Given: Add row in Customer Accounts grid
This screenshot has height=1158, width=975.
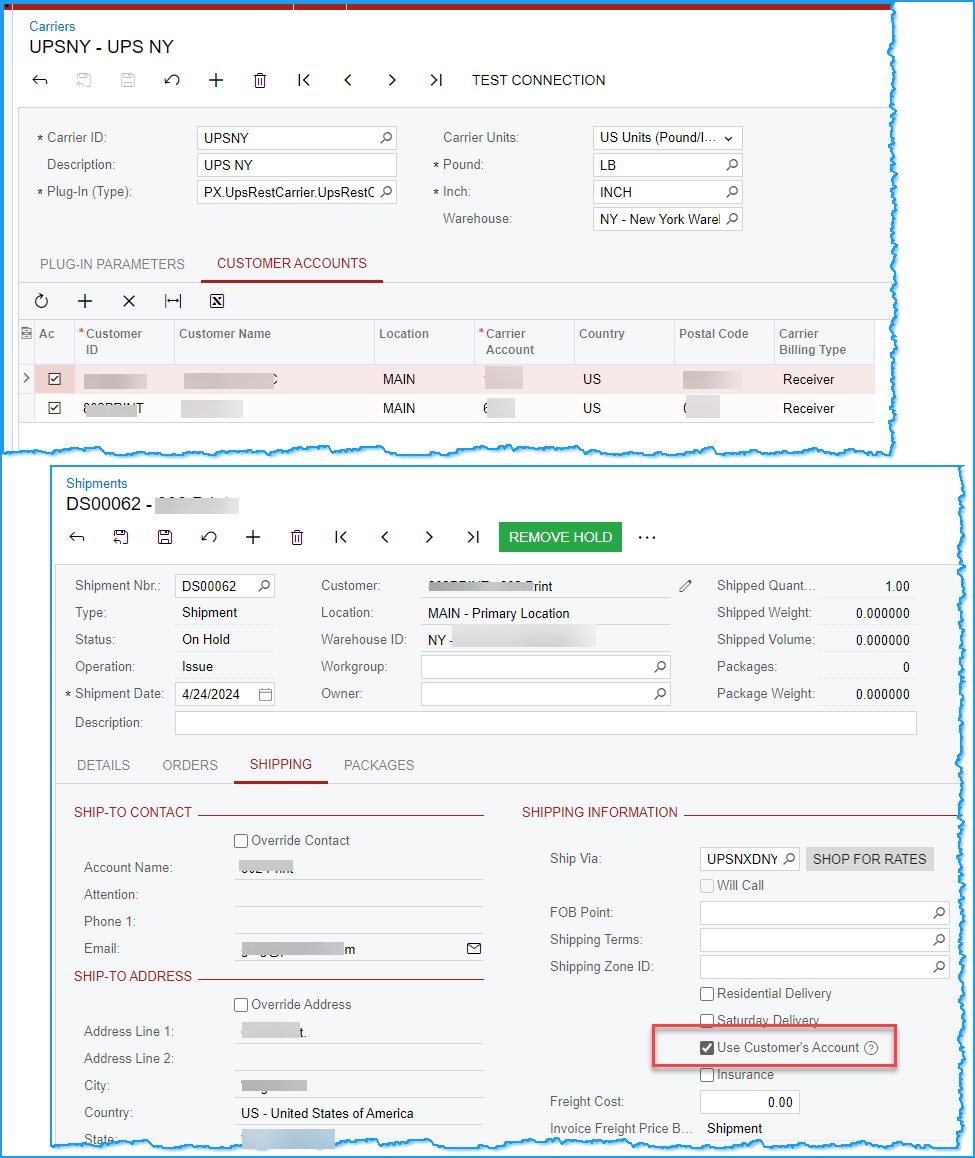Looking at the screenshot, I should (85, 301).
